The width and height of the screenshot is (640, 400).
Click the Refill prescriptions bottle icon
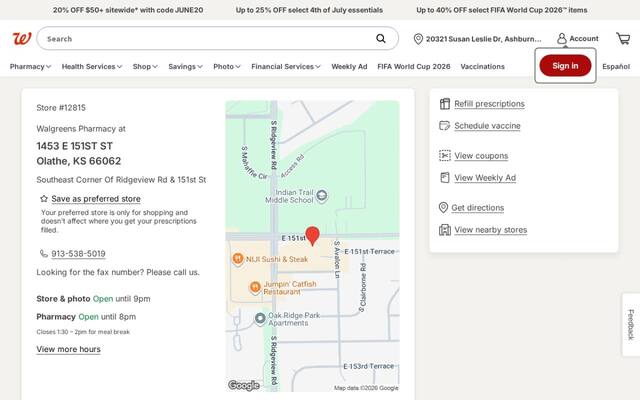point(444,104)
